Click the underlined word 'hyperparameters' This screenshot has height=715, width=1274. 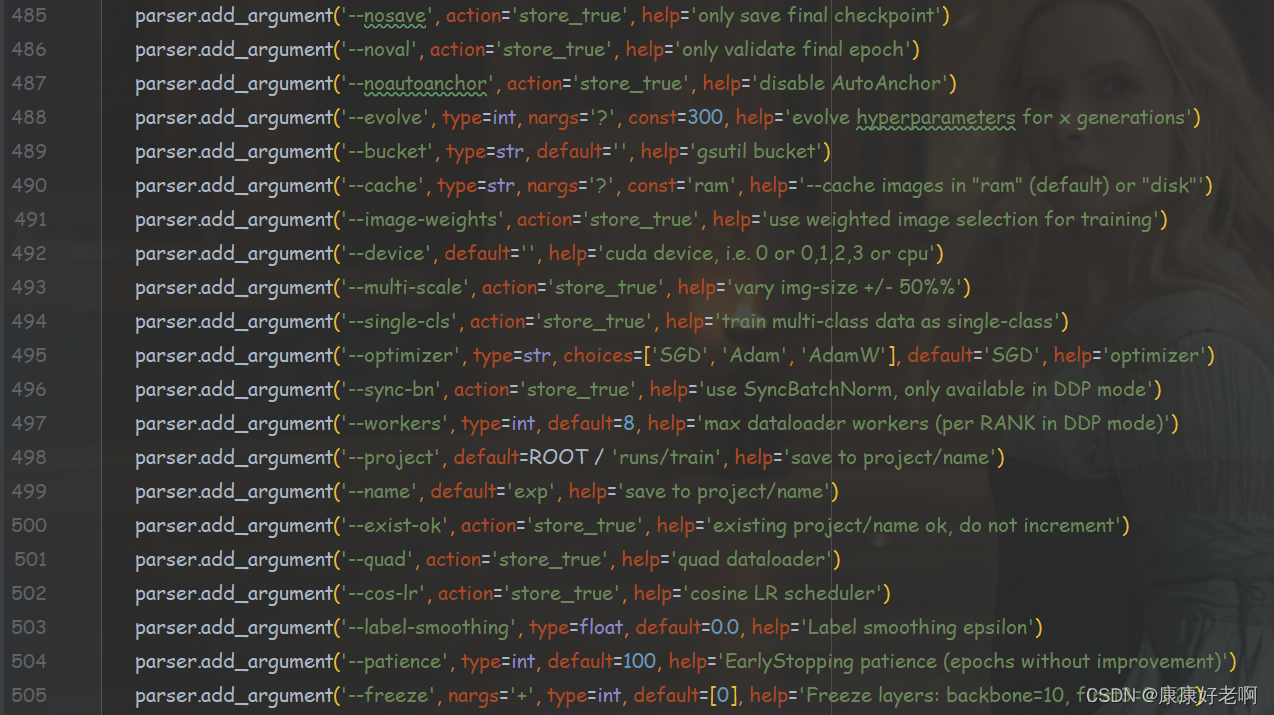tap(935, 117)
